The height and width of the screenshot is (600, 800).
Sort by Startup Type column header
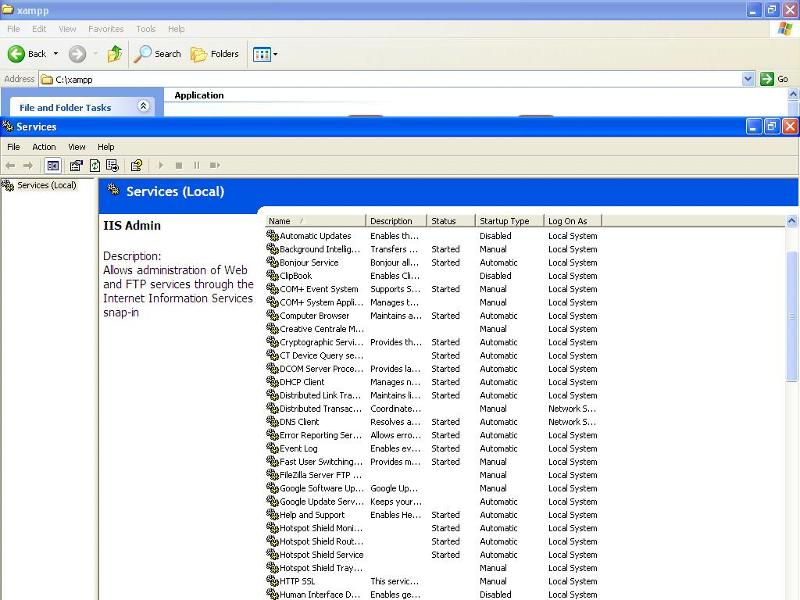click(x=509, y=221)
